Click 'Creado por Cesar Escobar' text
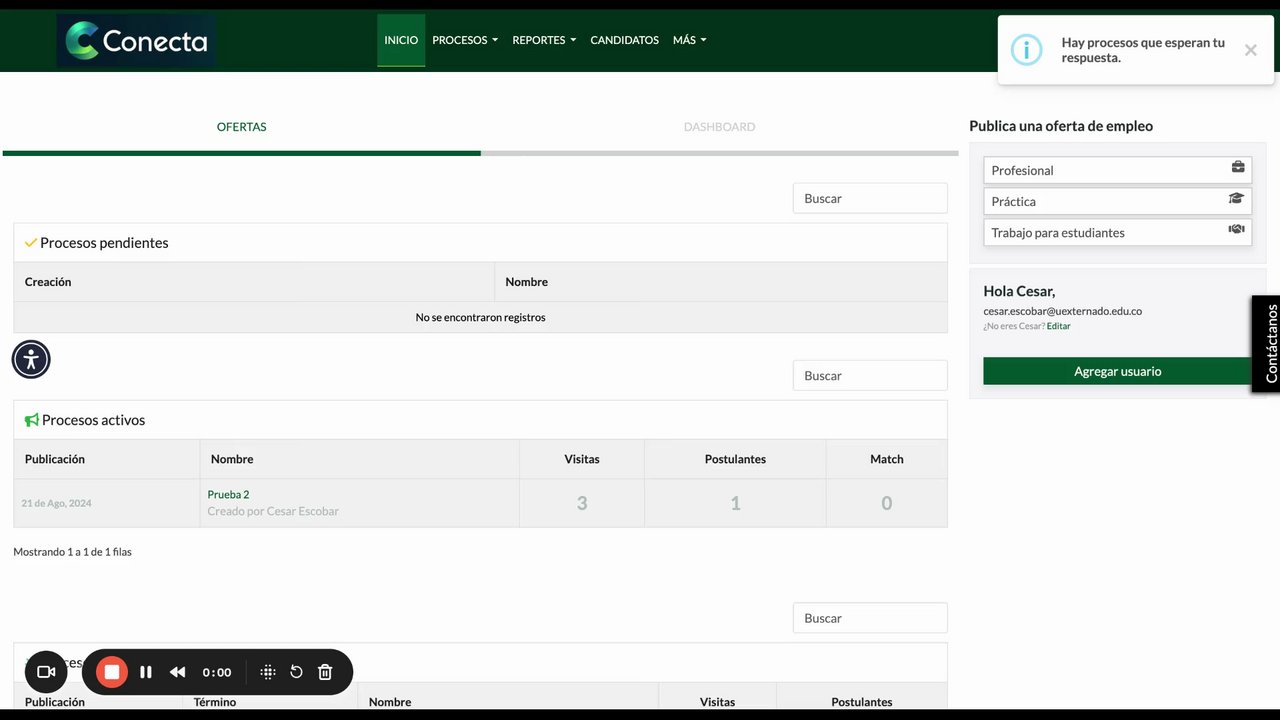The height and width of the screenshot is (720, 1280). 273,511
